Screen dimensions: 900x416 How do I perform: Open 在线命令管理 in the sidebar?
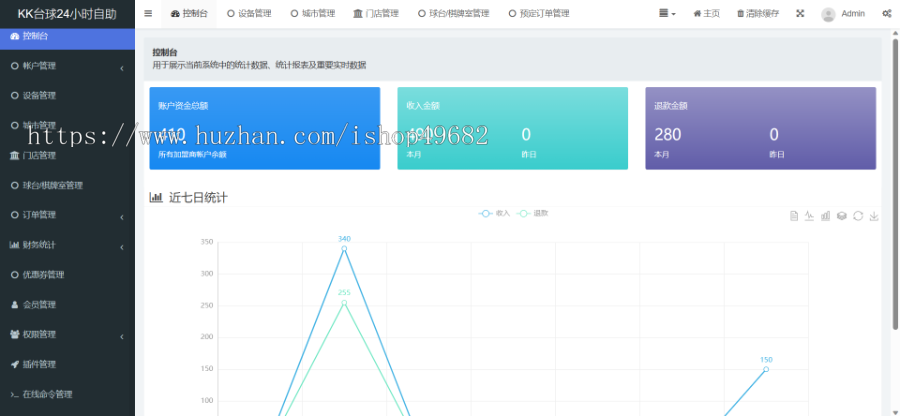coord(67,394)
